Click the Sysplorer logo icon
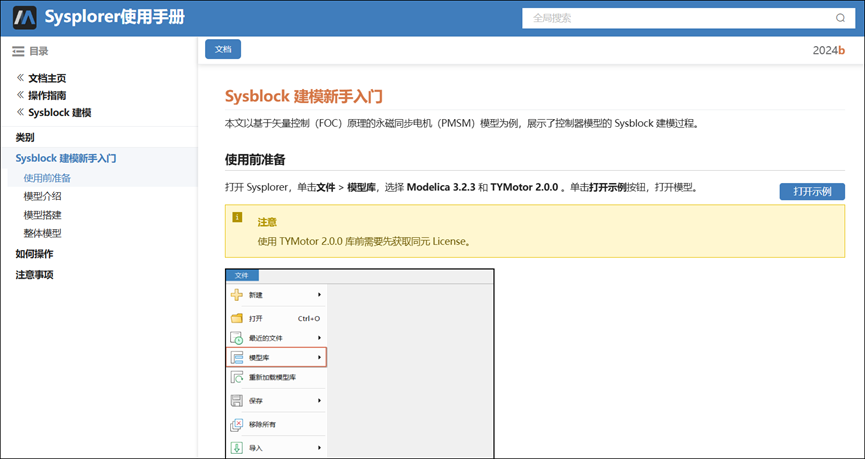Viewport: 865px width, 459px height. point(25,18)
